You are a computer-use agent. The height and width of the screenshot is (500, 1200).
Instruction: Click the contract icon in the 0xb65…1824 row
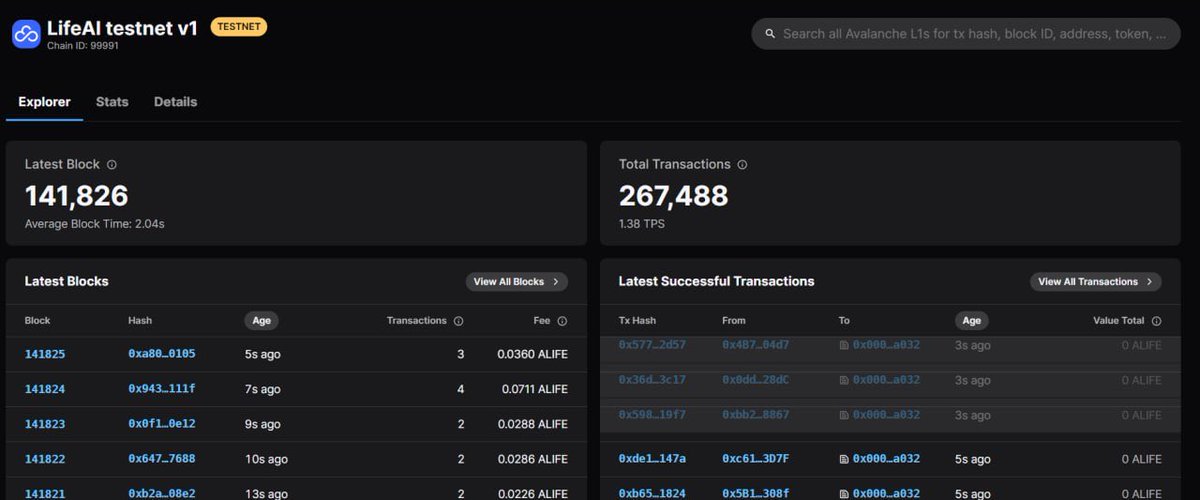(844, 493)
